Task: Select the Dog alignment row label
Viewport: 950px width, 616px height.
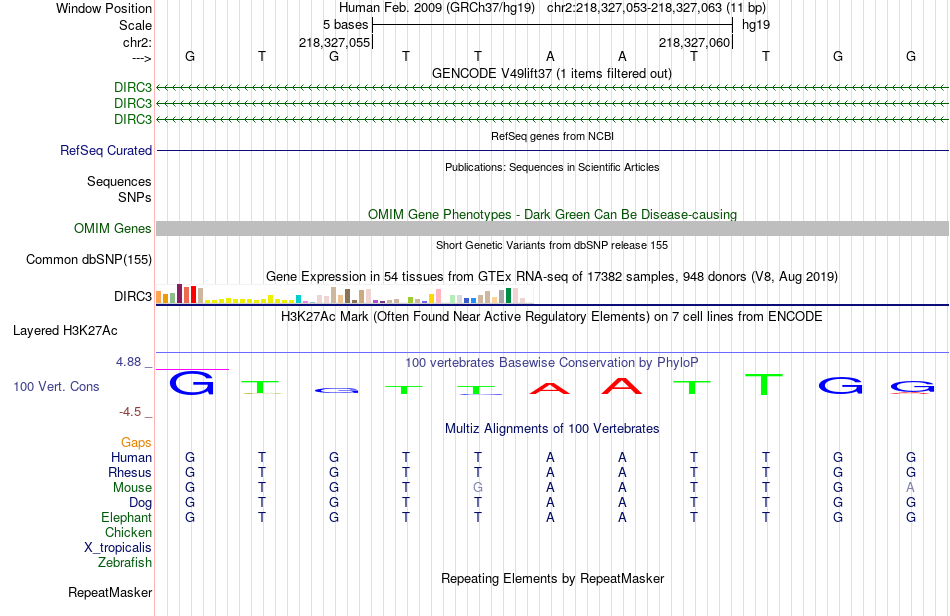Action: click(x=141, y=503)
